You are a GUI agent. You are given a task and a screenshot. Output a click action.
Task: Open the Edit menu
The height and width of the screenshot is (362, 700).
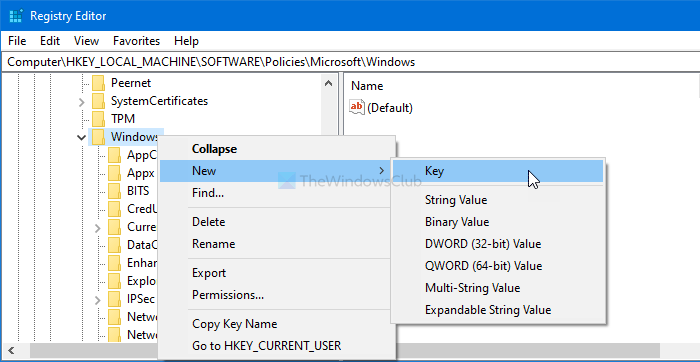coord(50,41)
